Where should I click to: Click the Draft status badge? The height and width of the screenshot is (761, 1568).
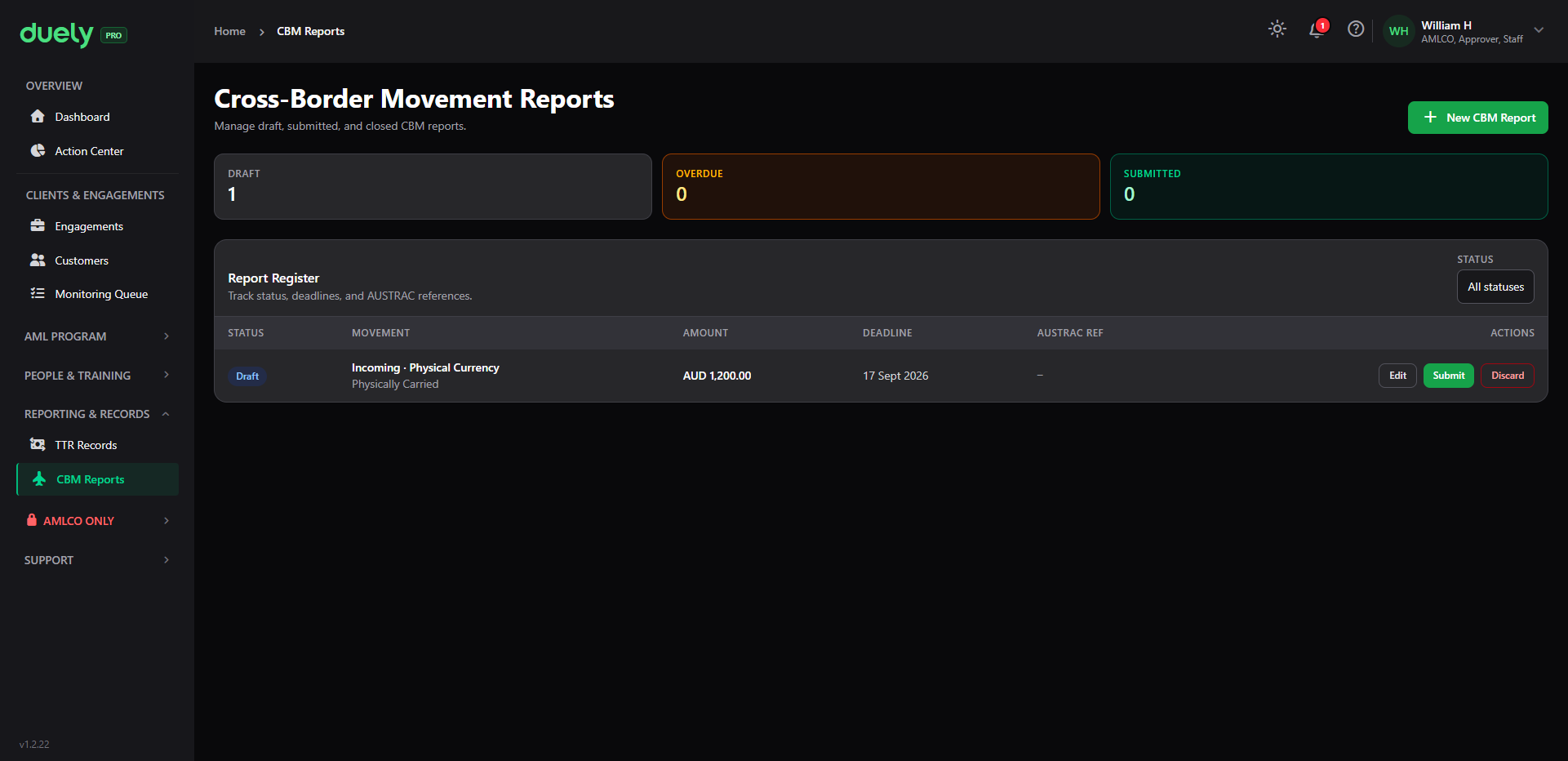[x=247, y=376]
